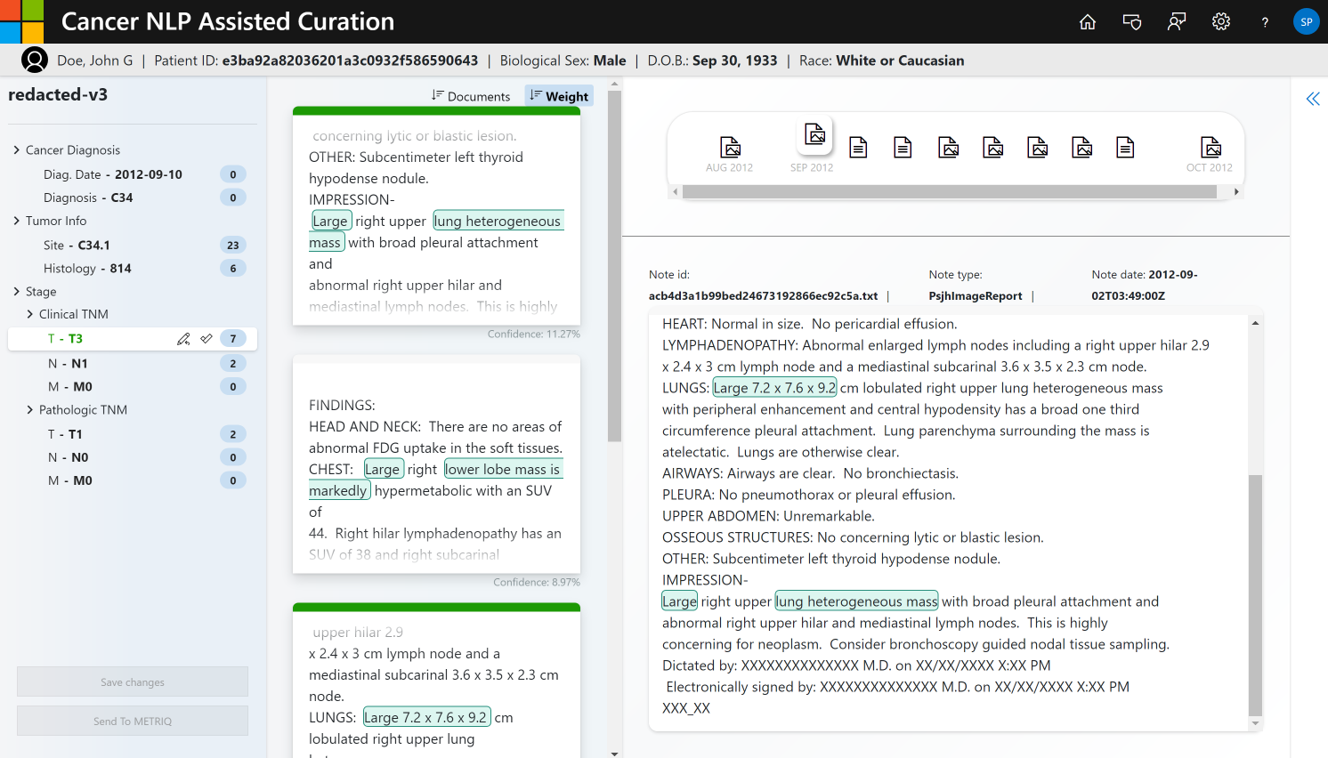Click the Send To METRIQ button

(x=132, y=721)
